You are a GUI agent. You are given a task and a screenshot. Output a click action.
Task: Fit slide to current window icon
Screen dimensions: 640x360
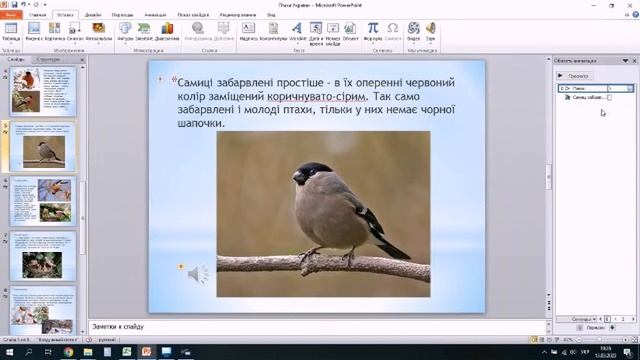(635, 340)
